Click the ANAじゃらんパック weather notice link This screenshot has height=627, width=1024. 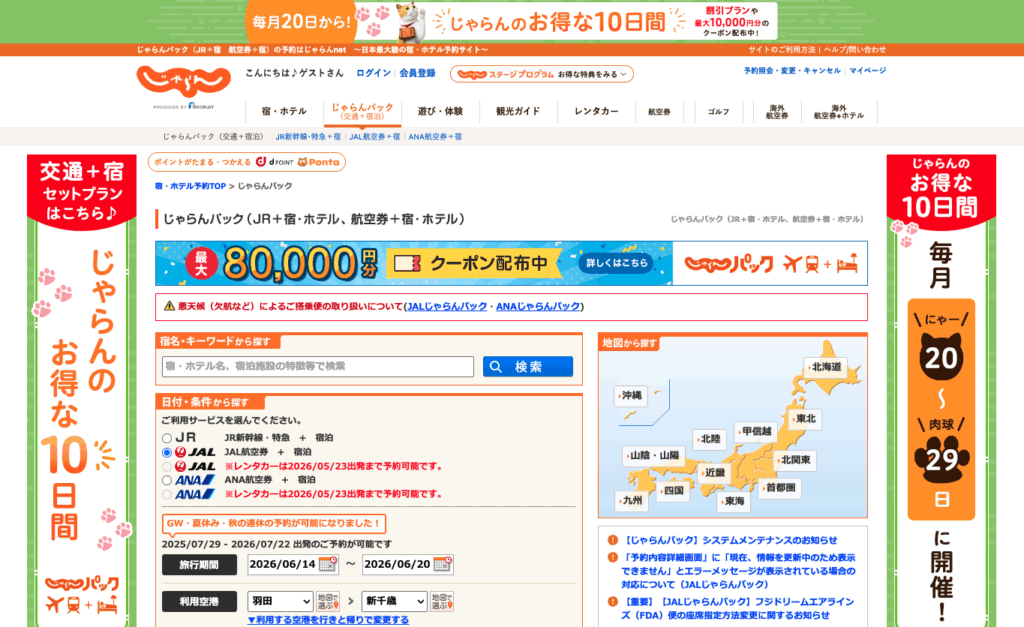tap(538, 306)
